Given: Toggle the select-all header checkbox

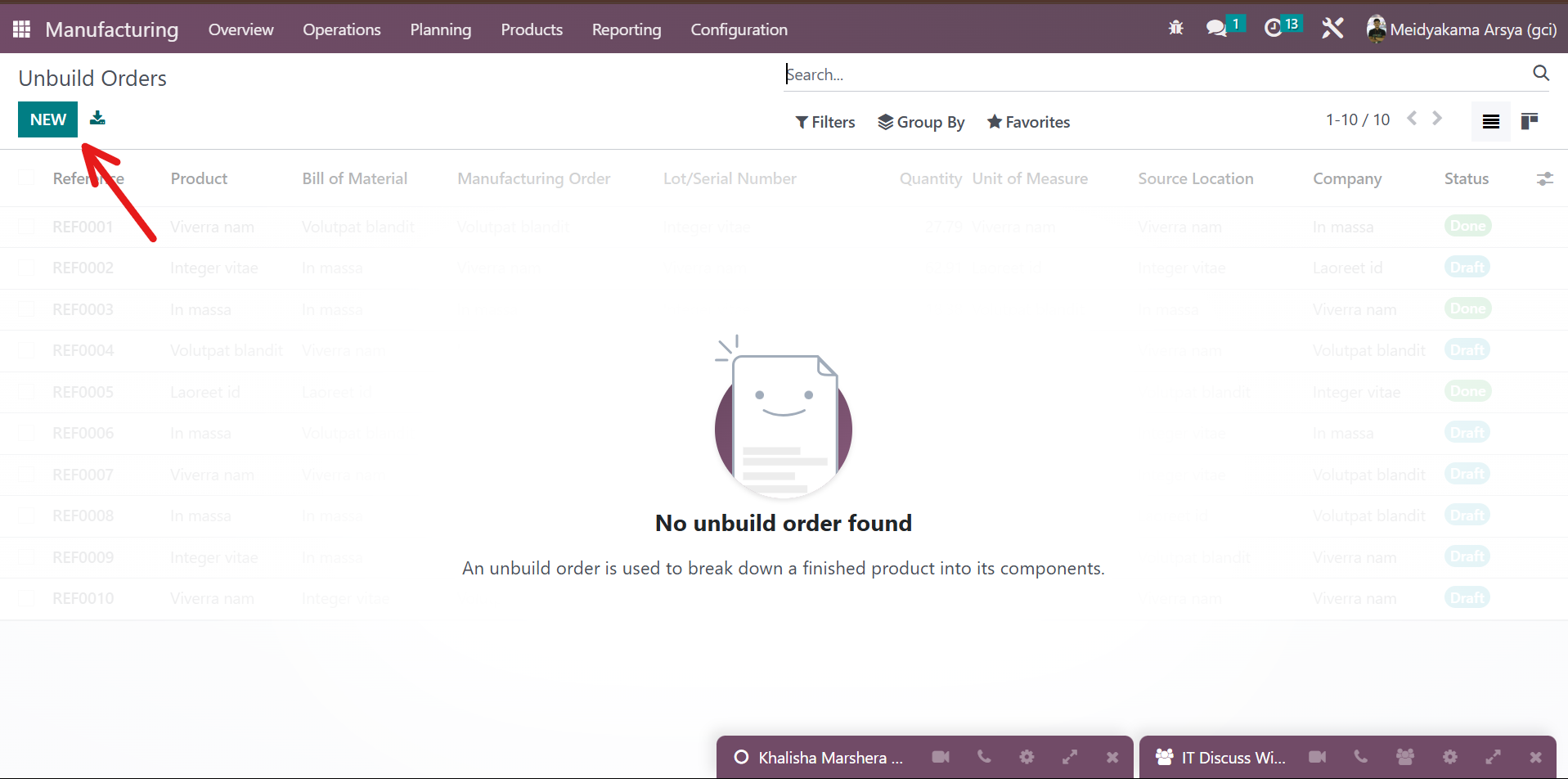Looking at the screenshot, I should [x=27, y=178].
